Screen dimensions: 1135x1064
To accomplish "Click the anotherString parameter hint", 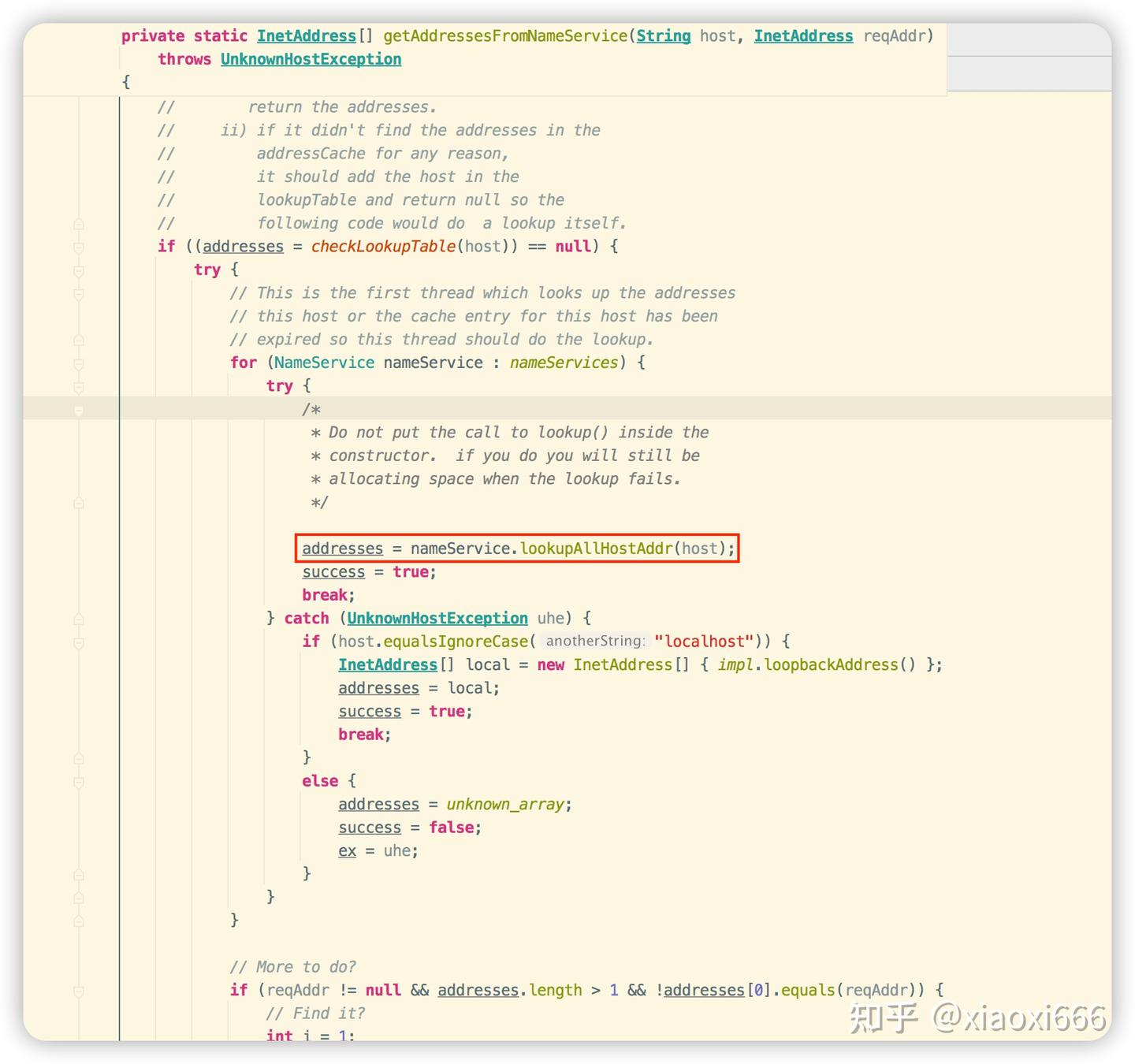I will 594,641.
